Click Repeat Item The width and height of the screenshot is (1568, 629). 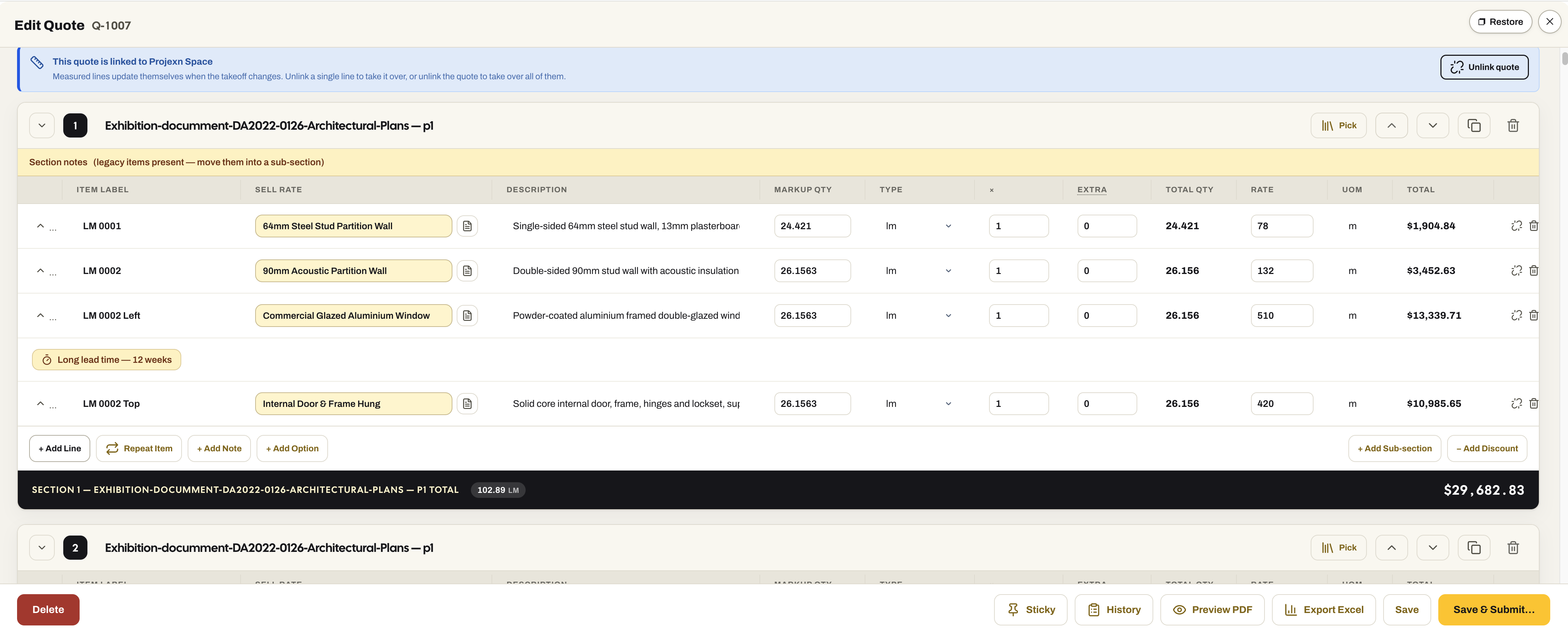coord(139,448)
